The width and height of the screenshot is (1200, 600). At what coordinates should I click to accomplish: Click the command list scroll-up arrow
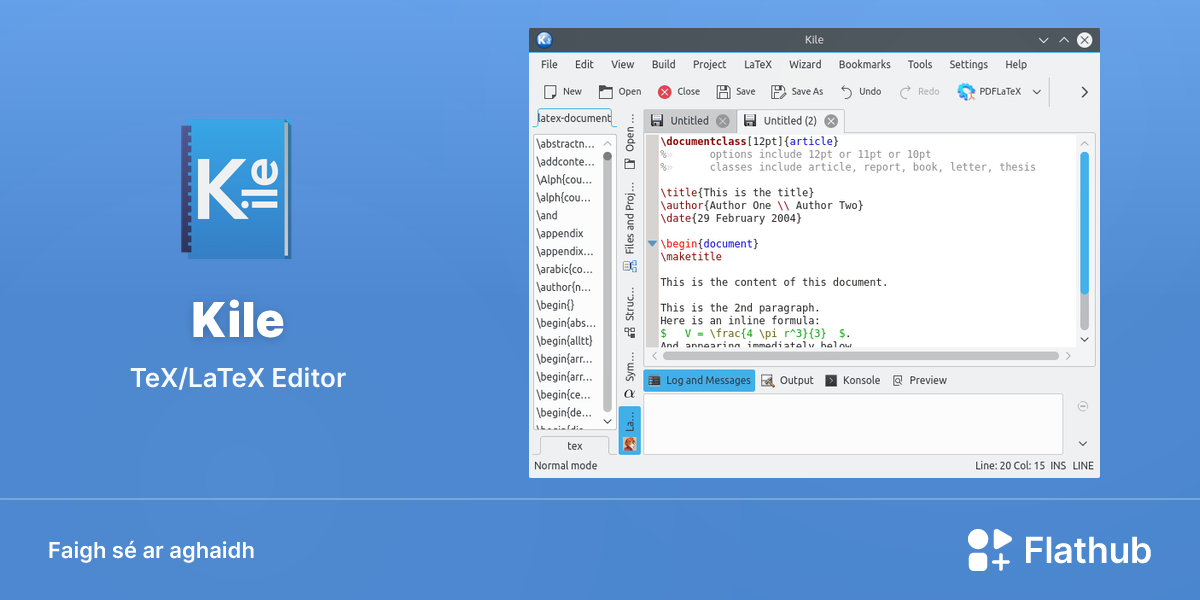(x=607, y=143)
